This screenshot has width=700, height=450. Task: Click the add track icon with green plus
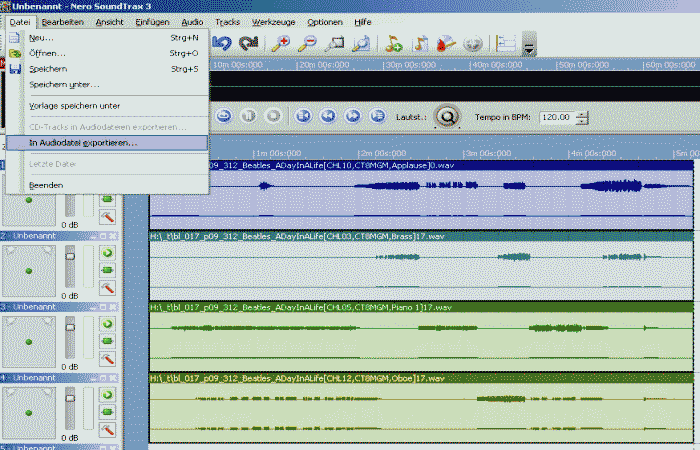394,43
